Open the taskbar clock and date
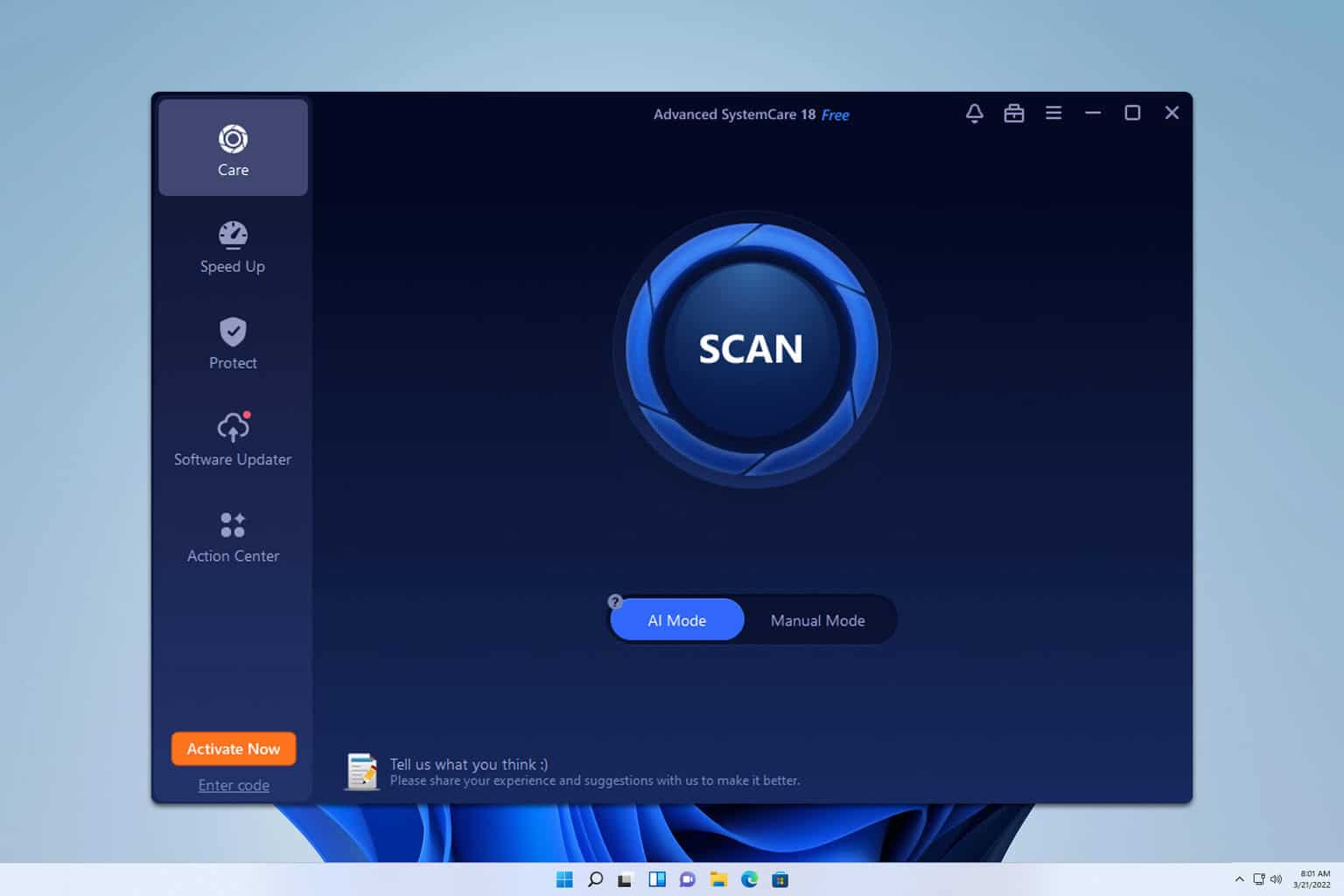This screenshot has width=1344, height=896. [x=1312, y=879]
